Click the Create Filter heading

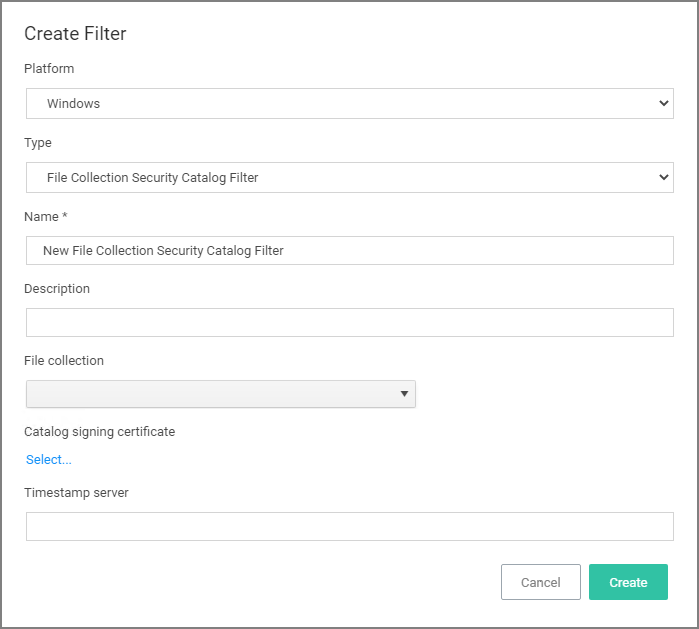point(75,33)
